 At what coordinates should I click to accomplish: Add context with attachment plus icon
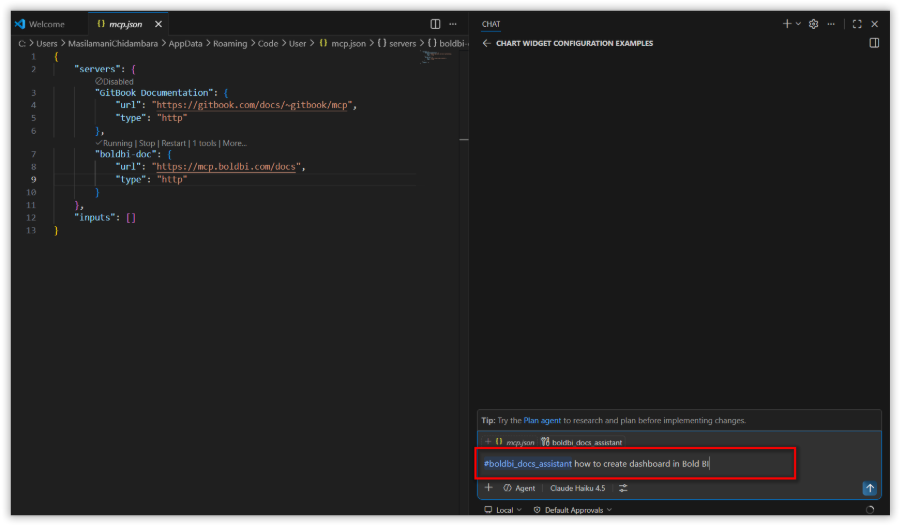(x=487, y=442)
